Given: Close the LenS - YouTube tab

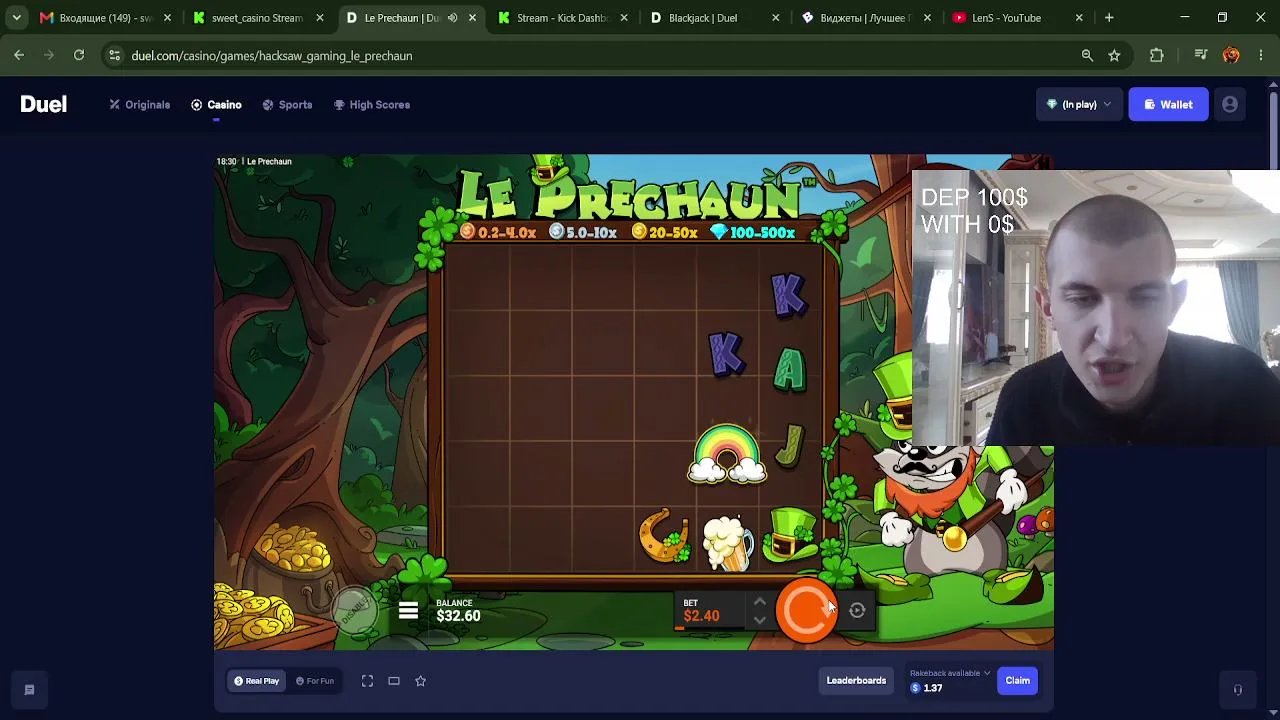Looking at the screenshot, I should 1079,18.
